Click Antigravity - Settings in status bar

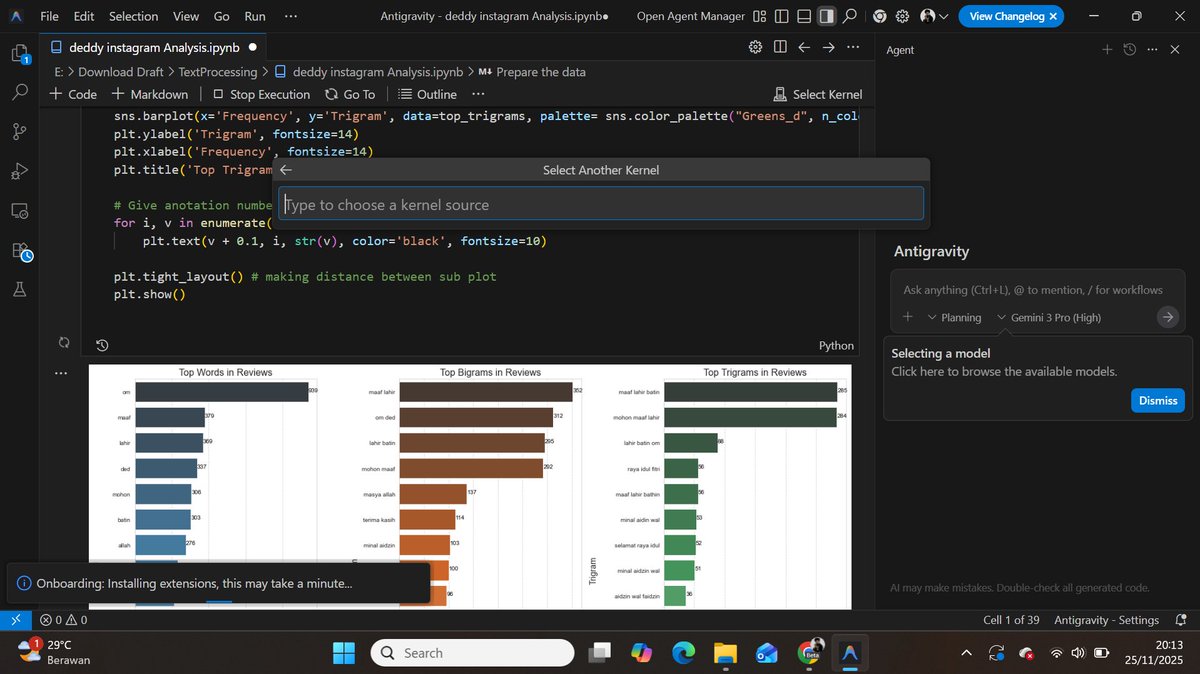[x=1106, y=620]
